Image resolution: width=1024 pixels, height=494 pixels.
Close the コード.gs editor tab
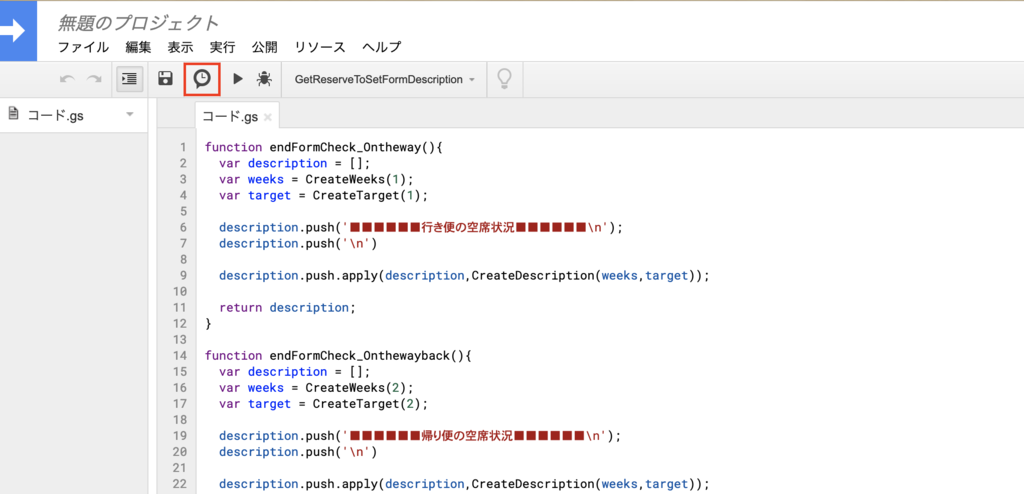pyautogui.click(x=268, y=118)
